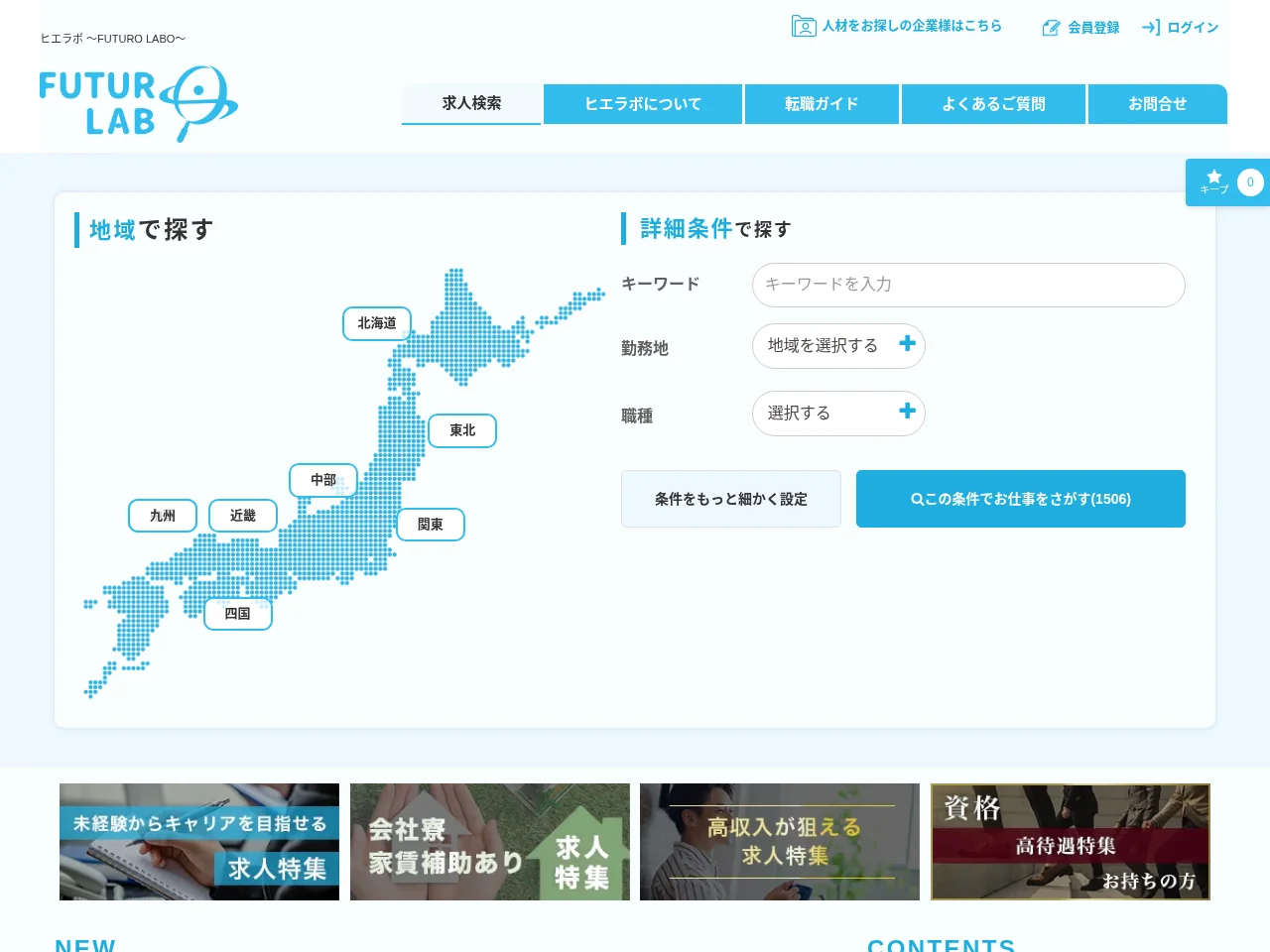Select 北海道 on the map
This screenshot has height=952, width=1270.
[377, 323]
